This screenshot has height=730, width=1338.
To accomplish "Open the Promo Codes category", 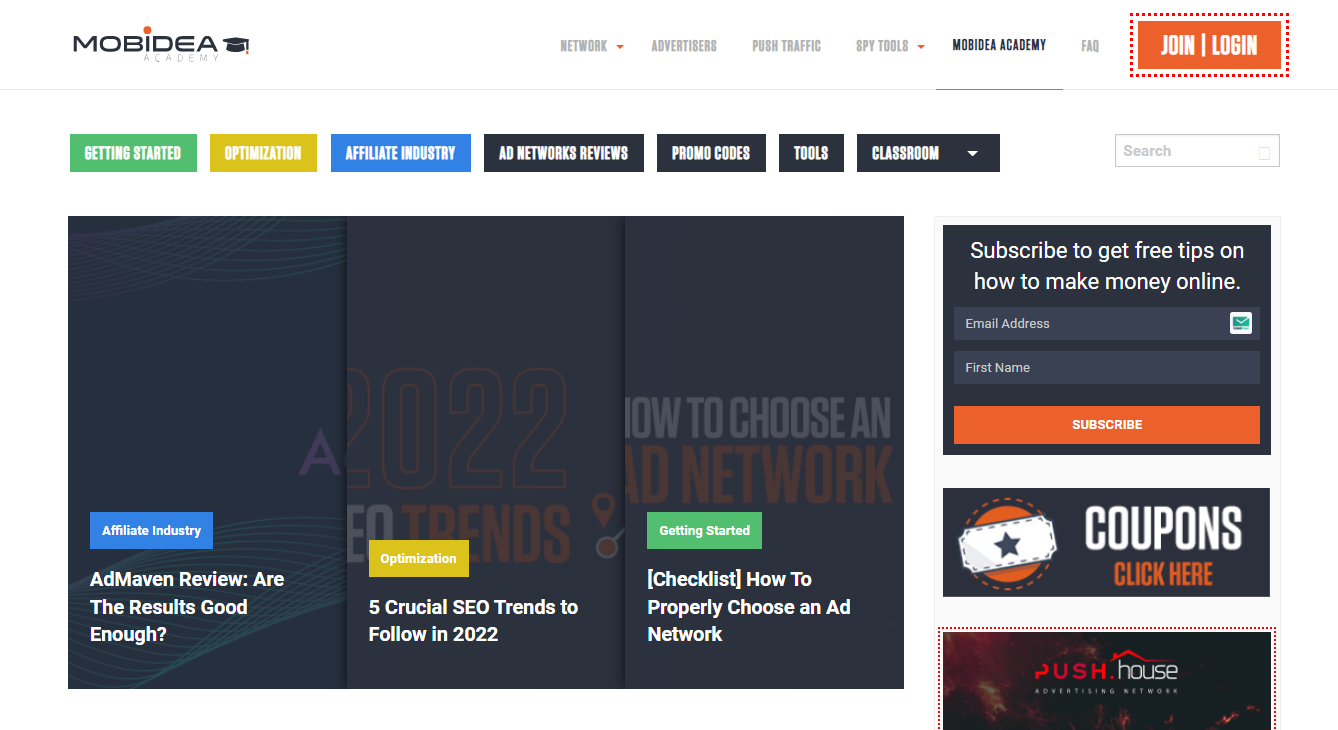I will [711, 153].
